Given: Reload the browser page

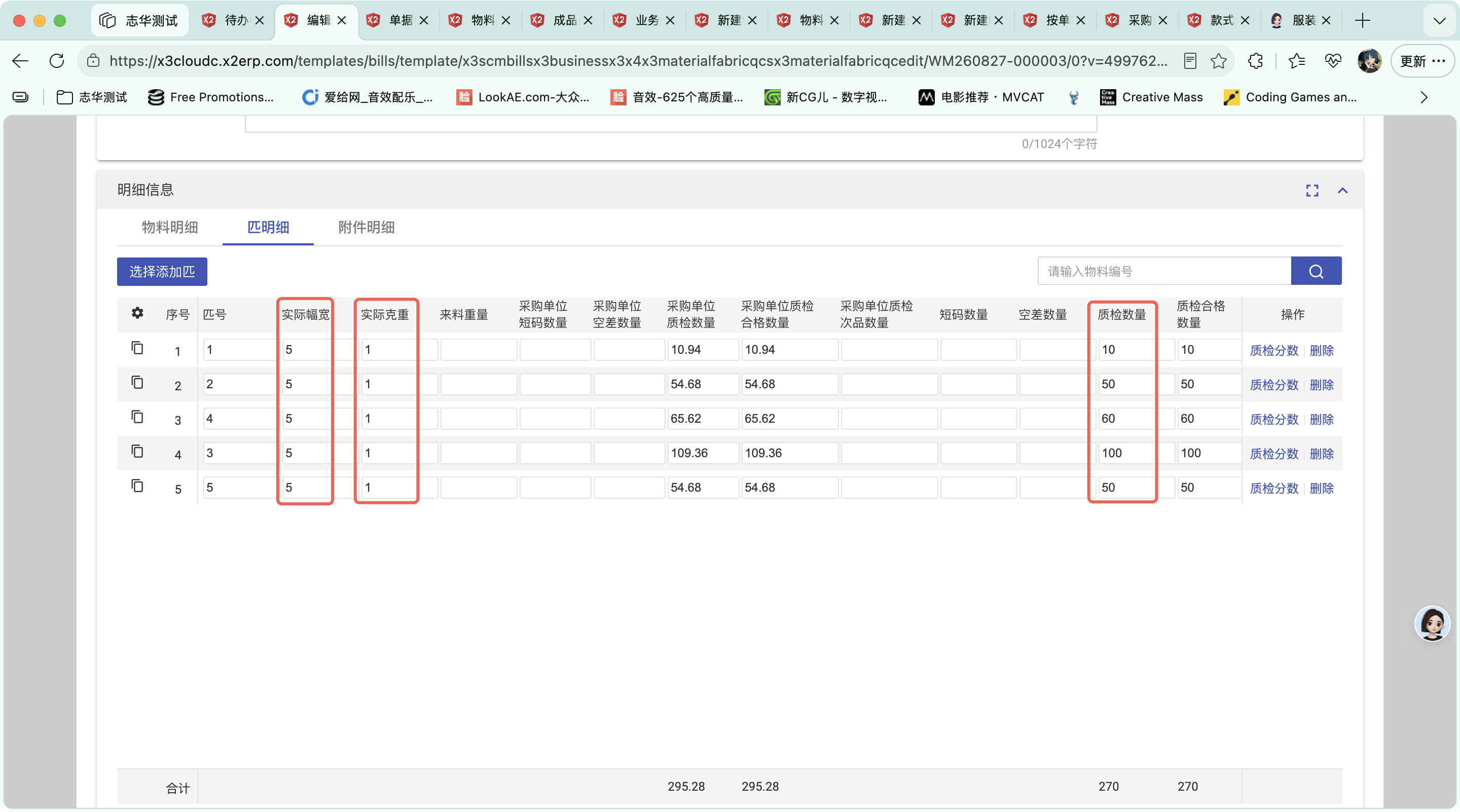Looking at the screenshot, I should coord(57,61).
